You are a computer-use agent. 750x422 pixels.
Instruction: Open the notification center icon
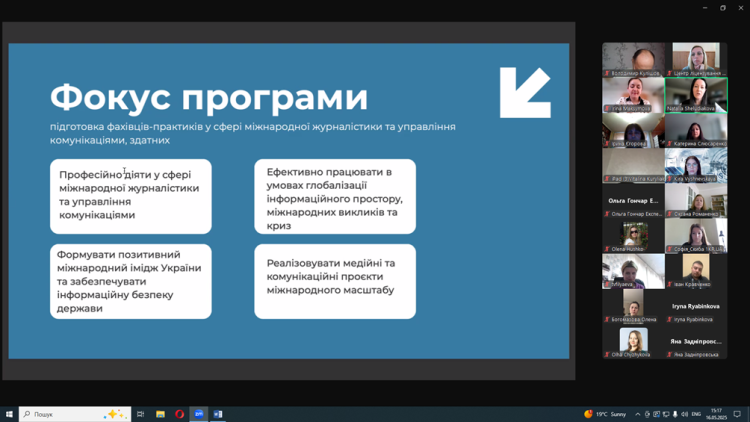(x=738, y=414)
